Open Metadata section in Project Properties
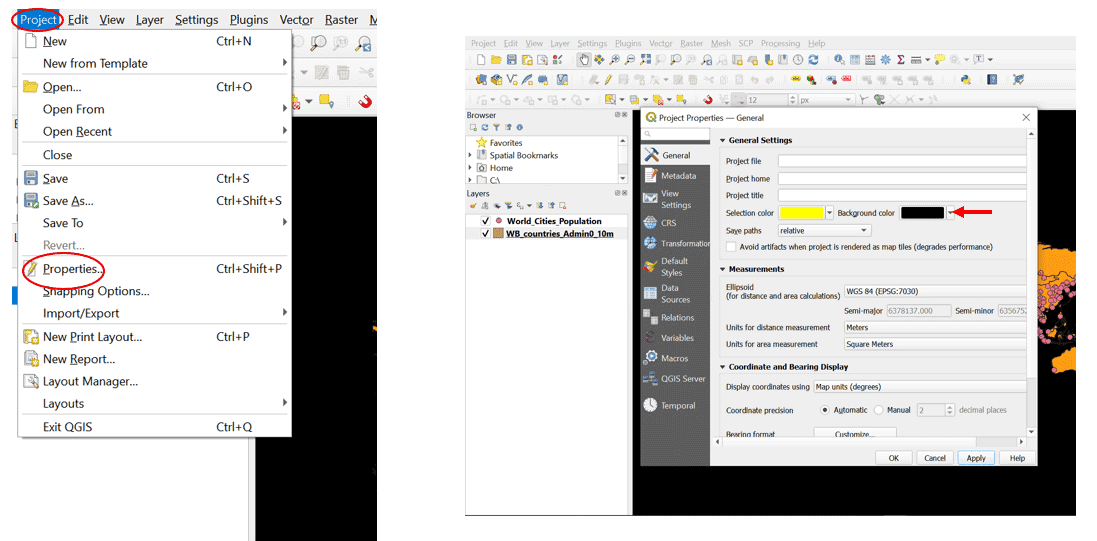This screenshot has width=1097, height=541. 675,176
